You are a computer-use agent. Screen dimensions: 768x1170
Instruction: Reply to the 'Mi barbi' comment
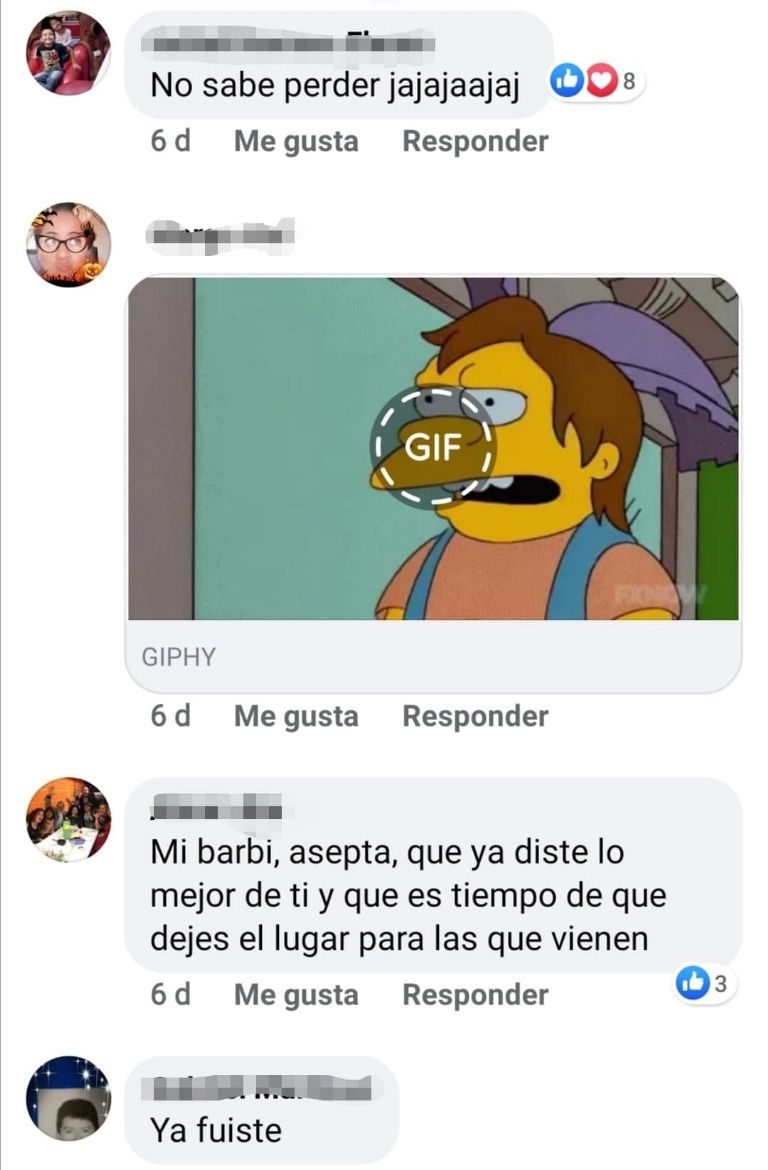click(475, 995)
